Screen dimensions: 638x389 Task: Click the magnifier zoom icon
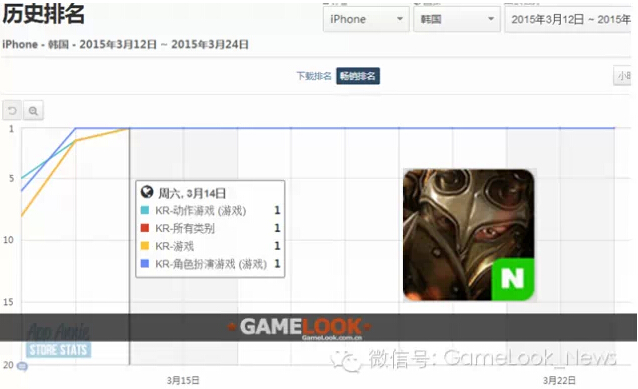[x=33, y=110]
